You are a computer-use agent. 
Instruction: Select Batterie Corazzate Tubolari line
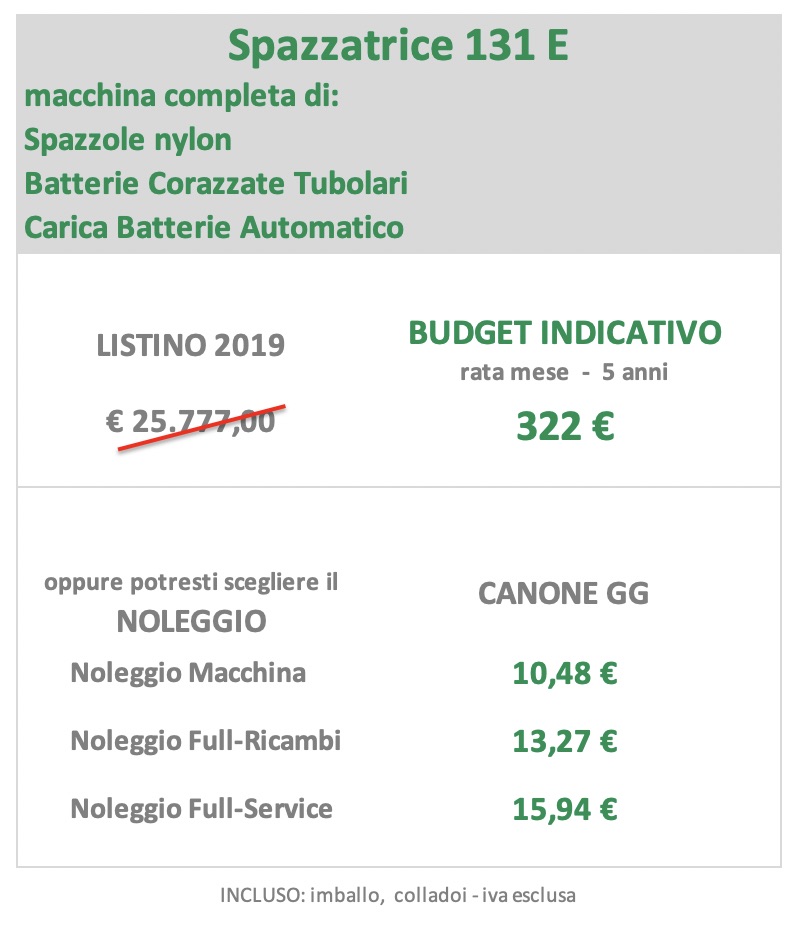(216, 183)
